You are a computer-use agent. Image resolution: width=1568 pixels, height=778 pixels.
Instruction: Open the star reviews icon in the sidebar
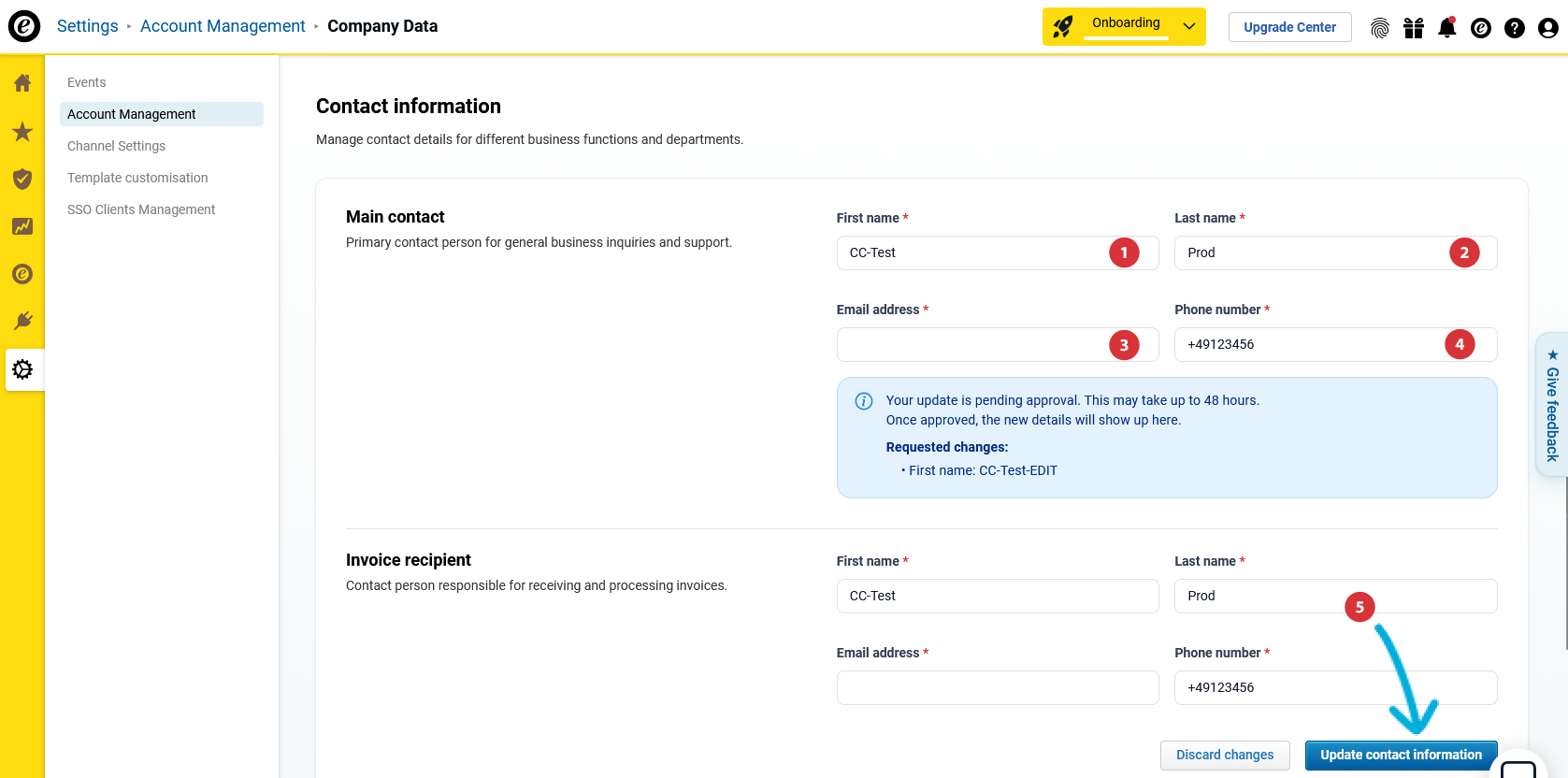tap(22, 132)
